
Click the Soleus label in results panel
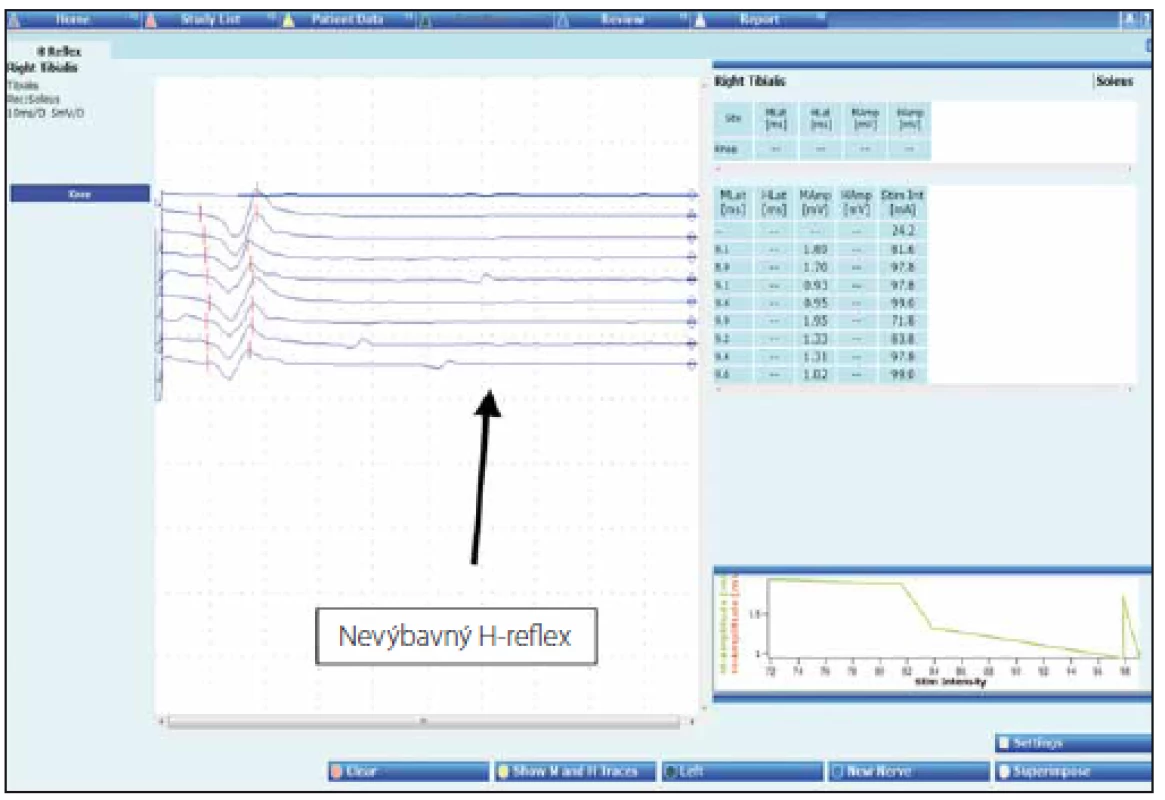point(1114,81)
